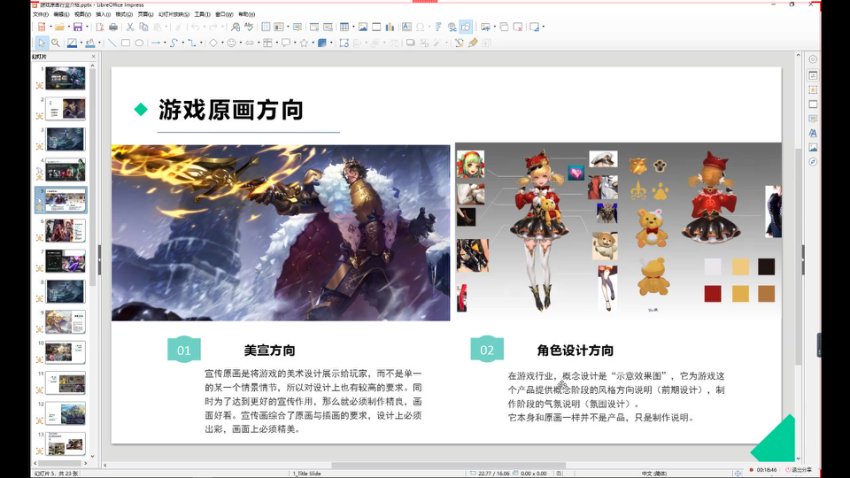Expand the Lines and Arrows dropdown arrow

point(165,43)
